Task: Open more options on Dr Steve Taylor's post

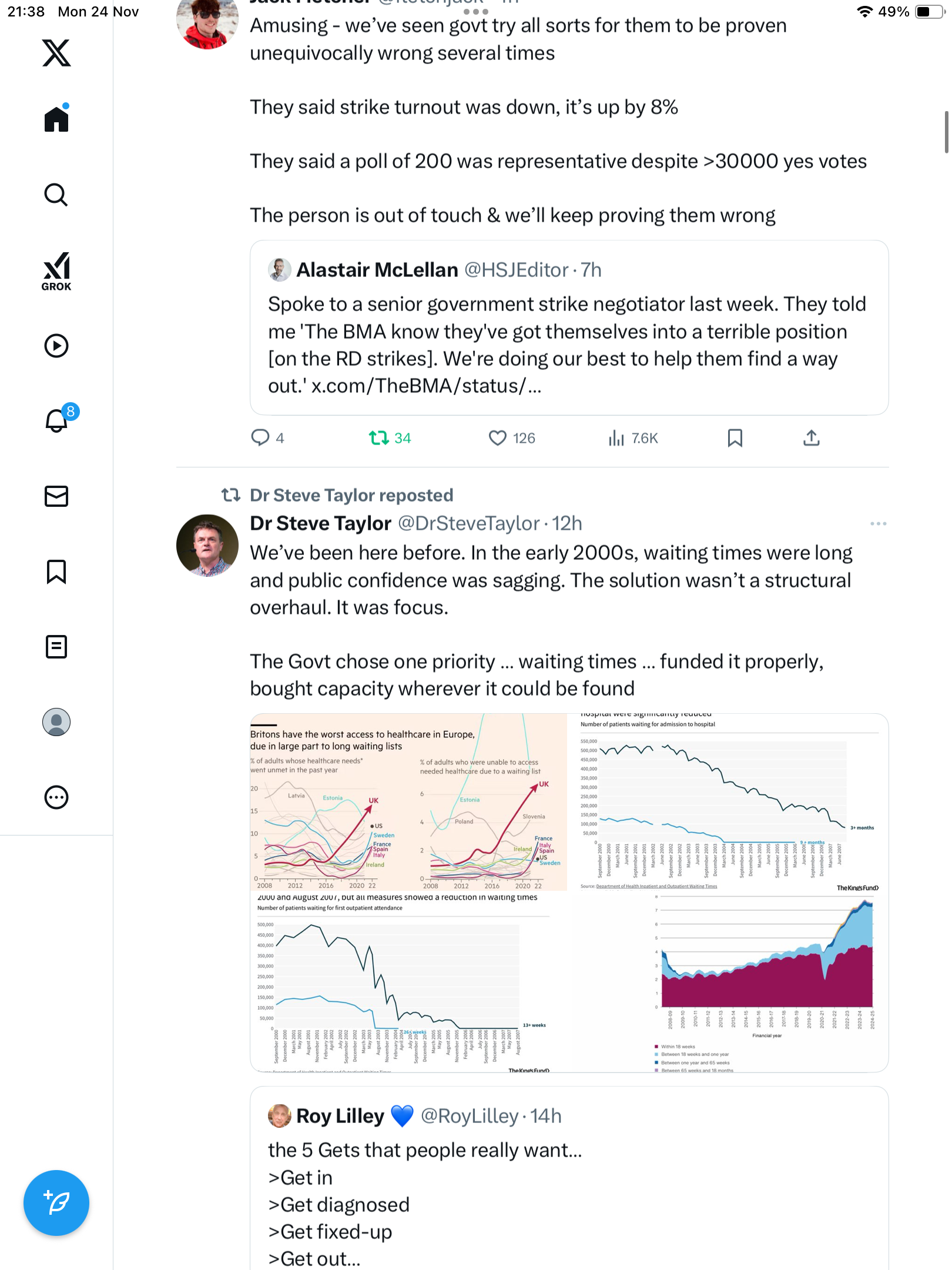Action: (878, 523)
